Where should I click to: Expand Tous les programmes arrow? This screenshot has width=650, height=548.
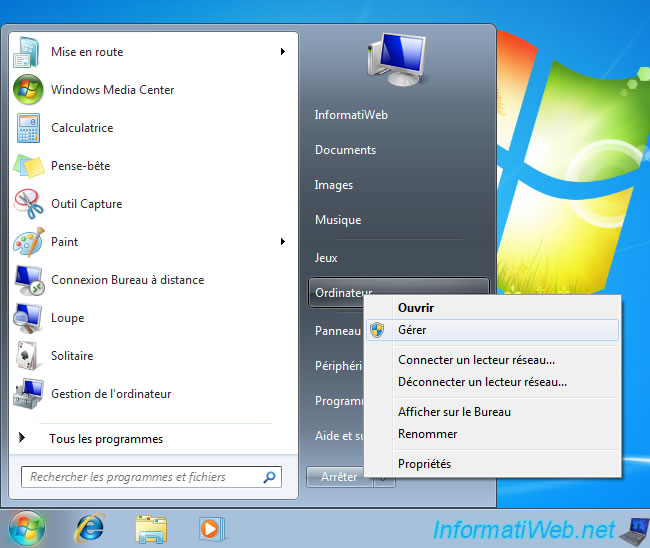point(22,437)
